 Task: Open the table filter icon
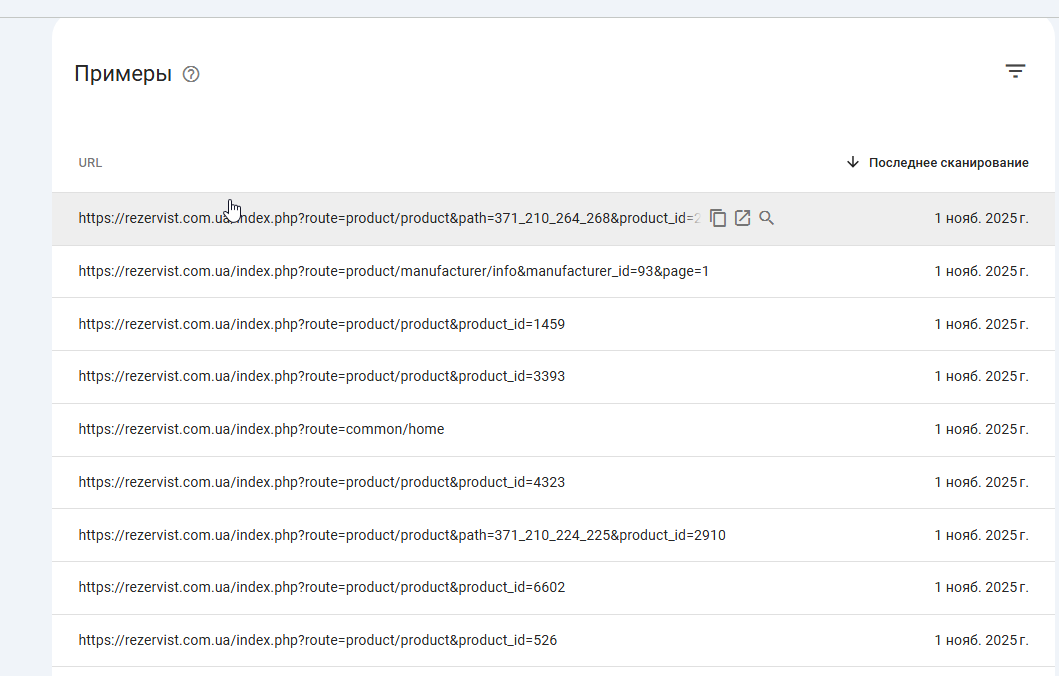[x=1015, y=71]
